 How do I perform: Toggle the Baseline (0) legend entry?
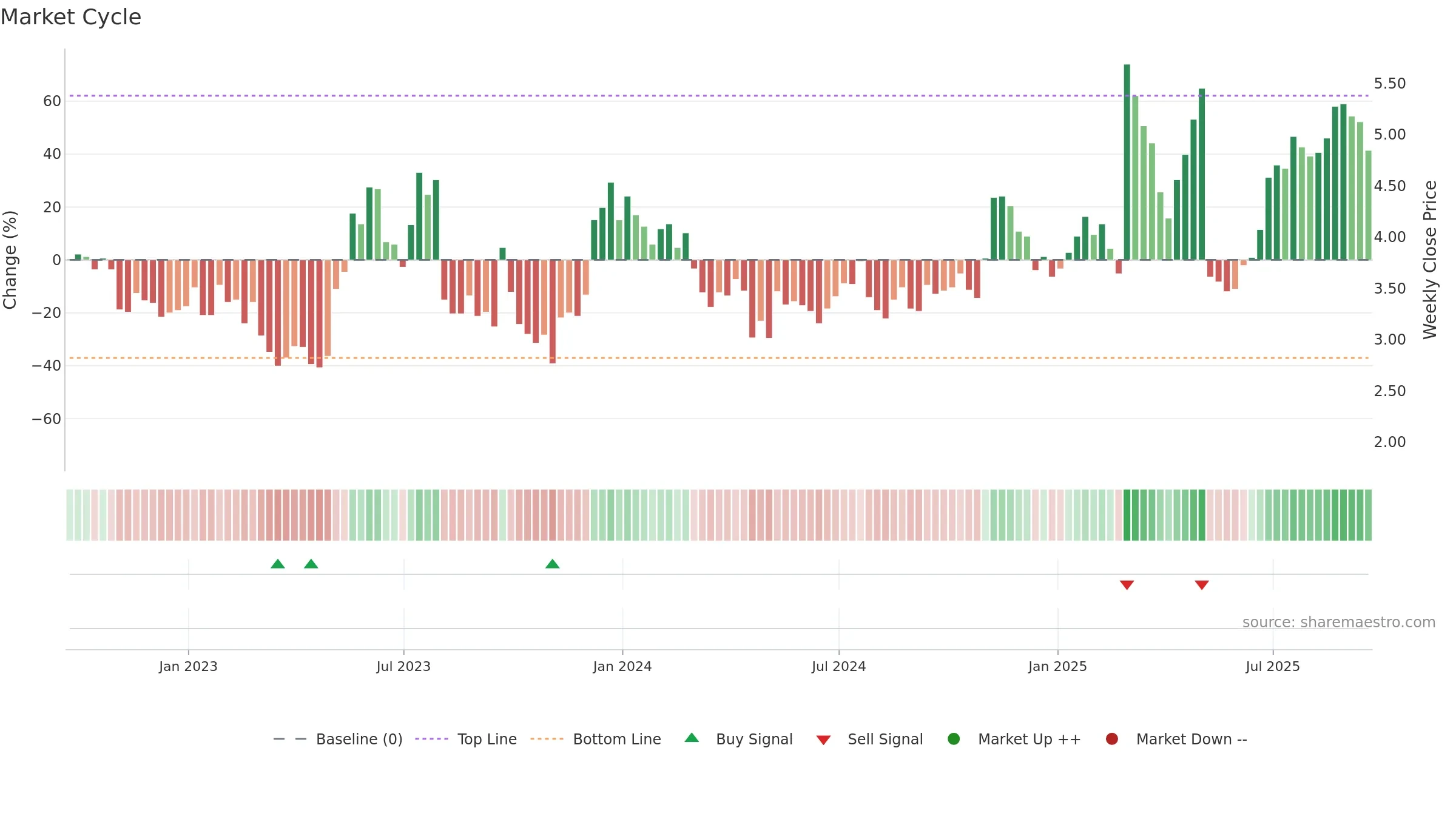tap(338, 739)
